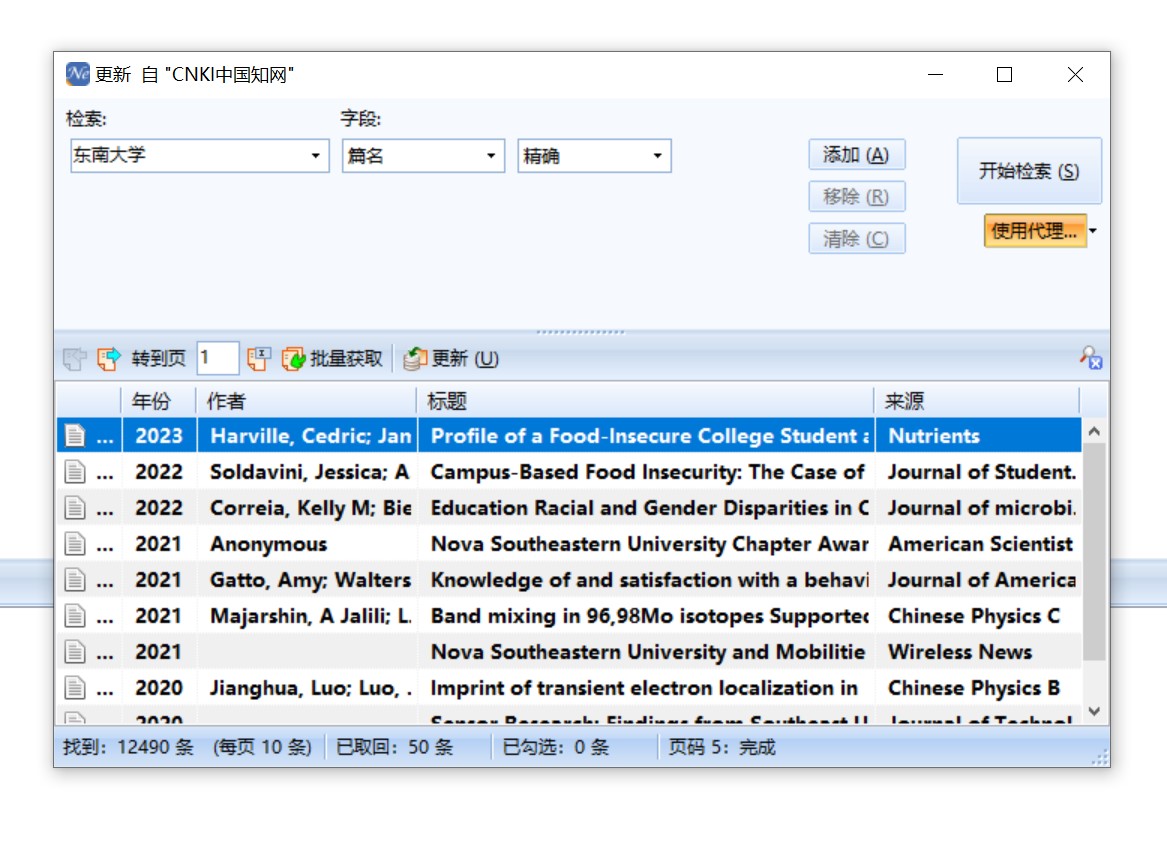The width and height of the screenshot is (1167, 844).
Task: Sort by the 作者 column header
Action: coord(306,401)
